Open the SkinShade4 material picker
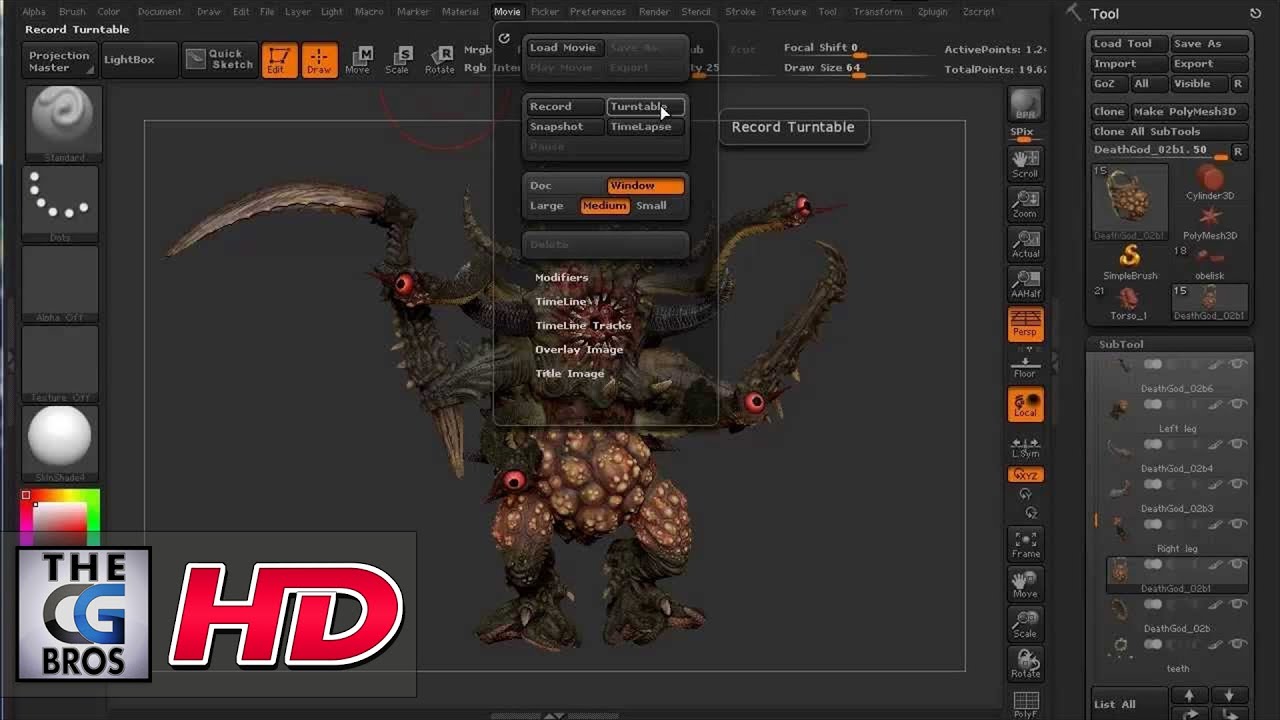1280x720 pixels. coord(60,443)
